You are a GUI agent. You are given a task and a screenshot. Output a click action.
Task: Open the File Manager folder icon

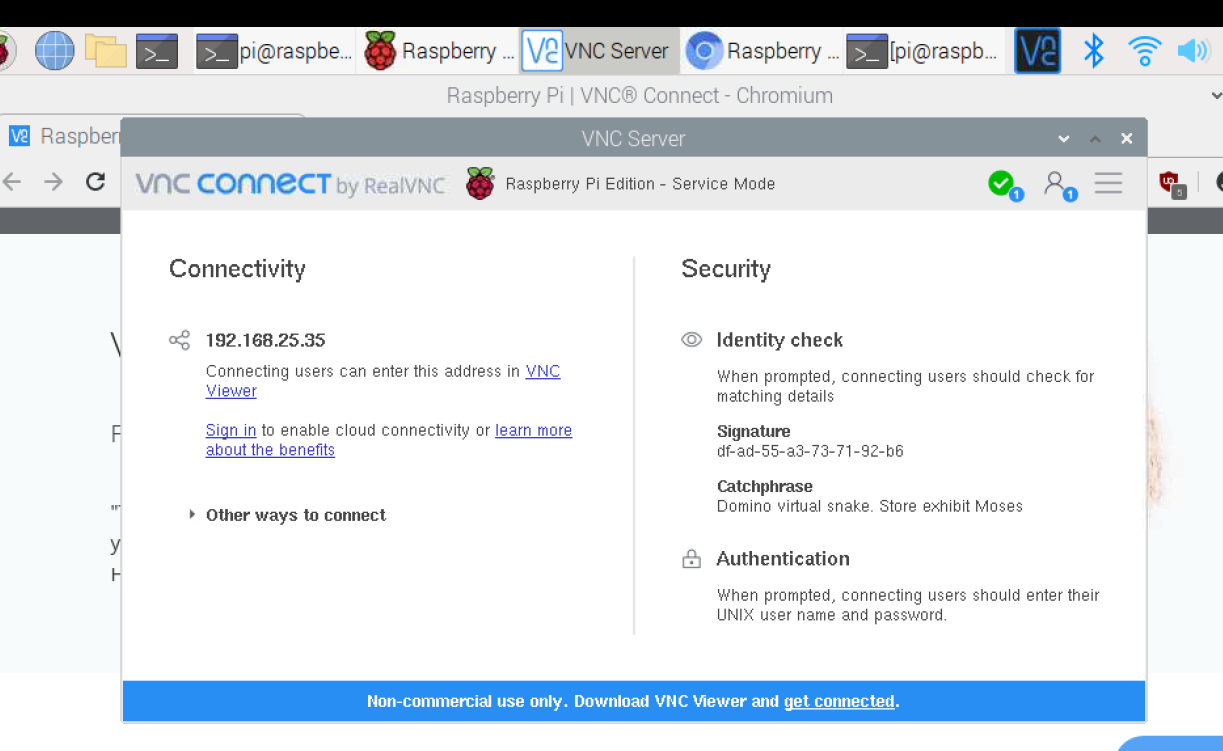(105, 50)
